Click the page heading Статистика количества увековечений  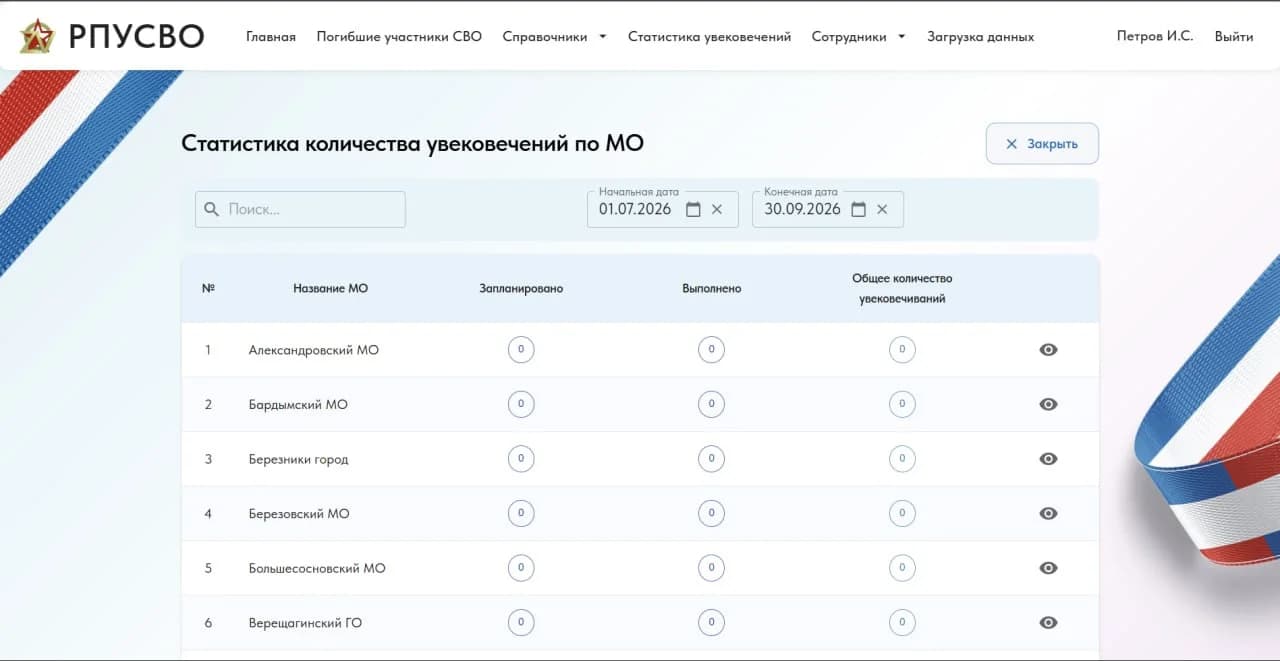click(x=412, y=143)
